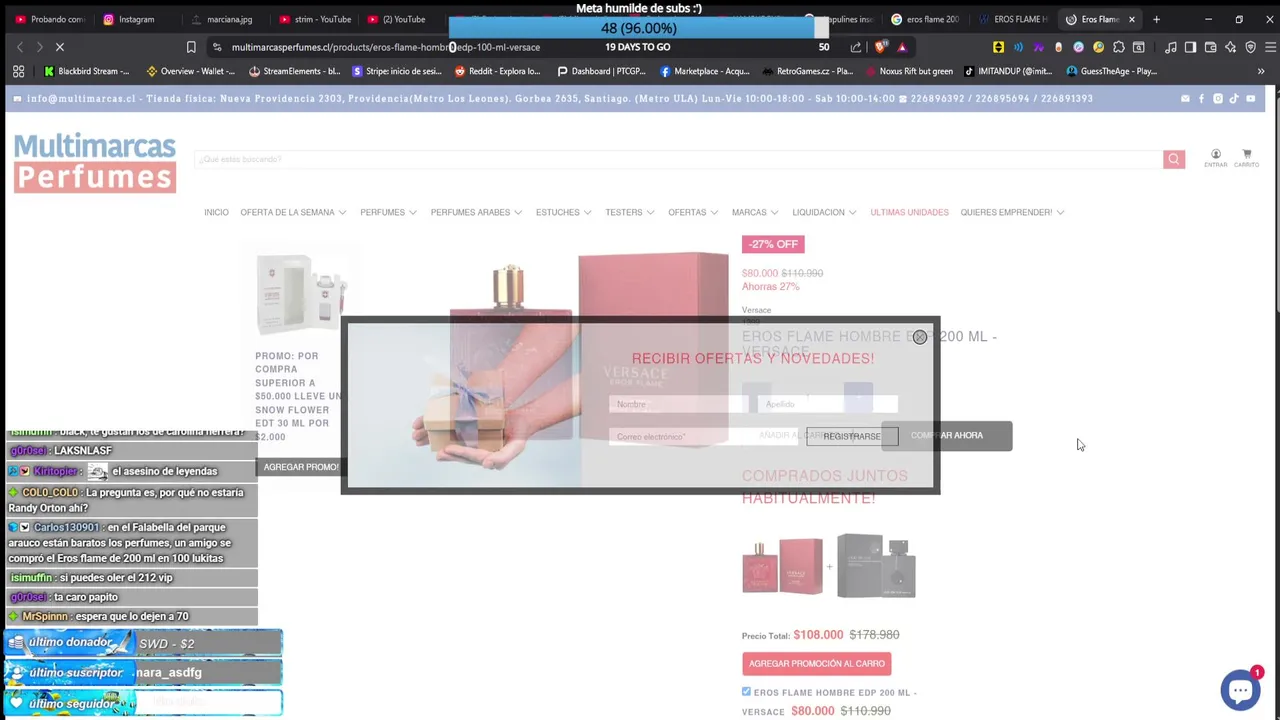Expand the MARCAS dropdown menu
The width and height of the screenshot is (1280, 720).
[755, 212]
